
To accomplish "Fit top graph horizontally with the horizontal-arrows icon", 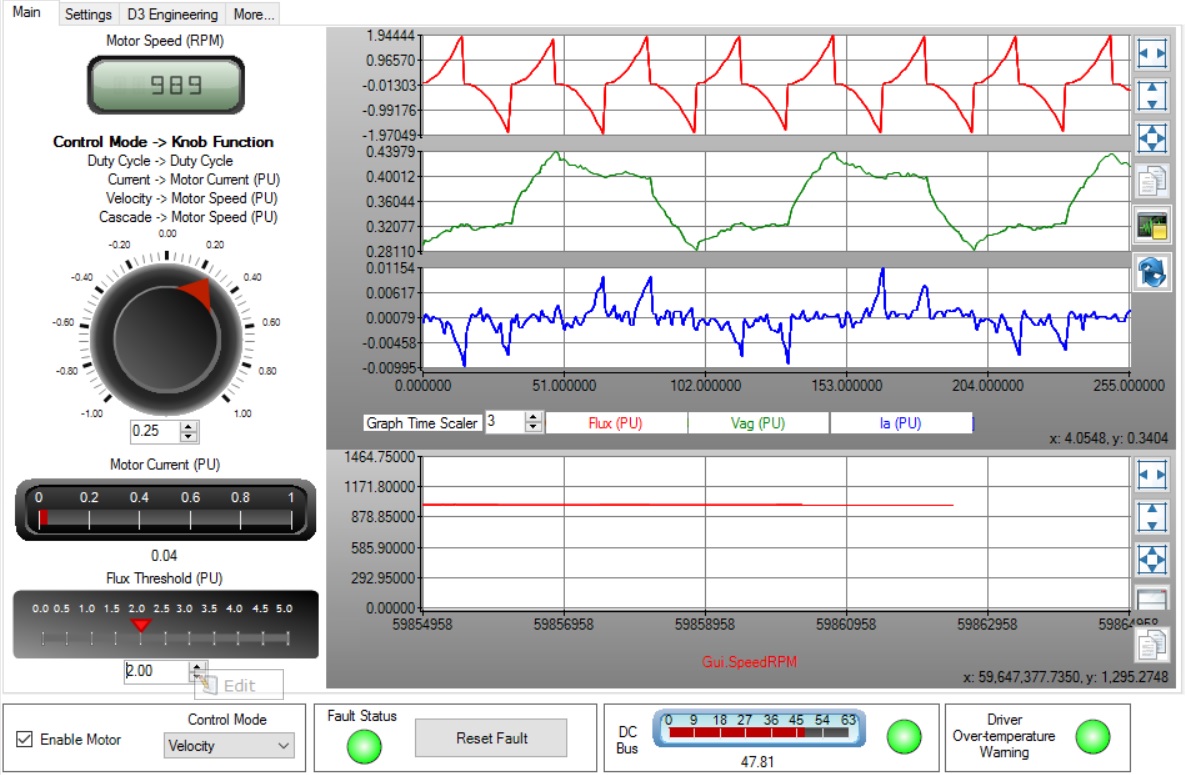I will pos(1151,53).
